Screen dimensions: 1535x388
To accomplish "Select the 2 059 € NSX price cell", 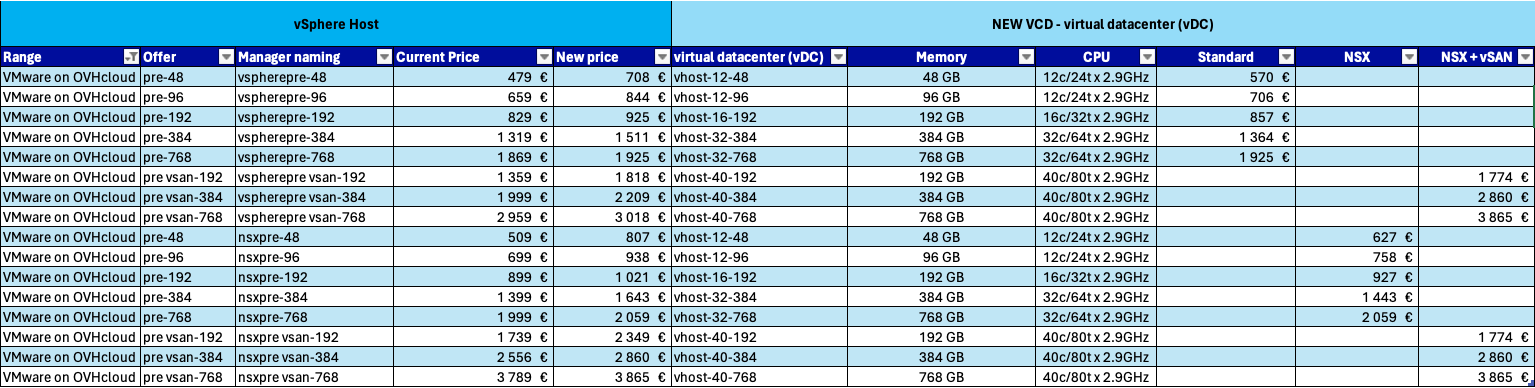I will coord(1357,317).
